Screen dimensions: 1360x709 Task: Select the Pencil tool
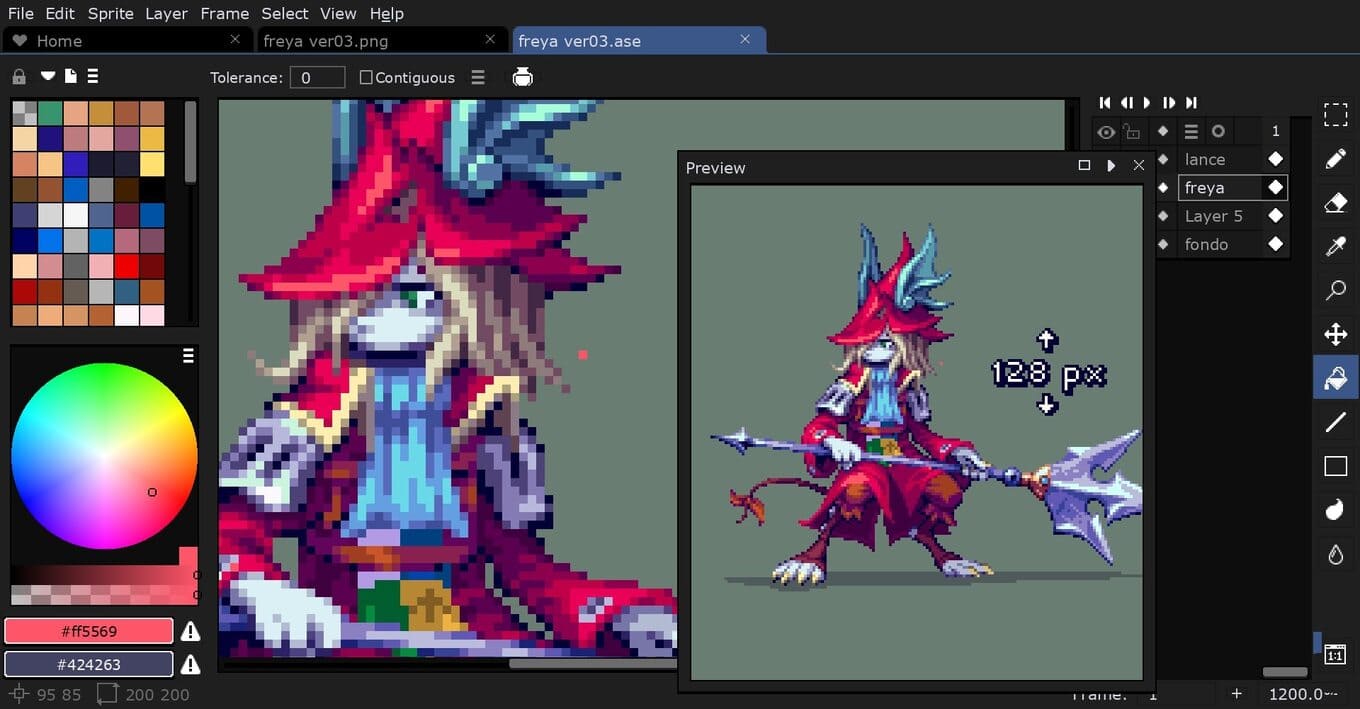click(x=1335, y=160)
